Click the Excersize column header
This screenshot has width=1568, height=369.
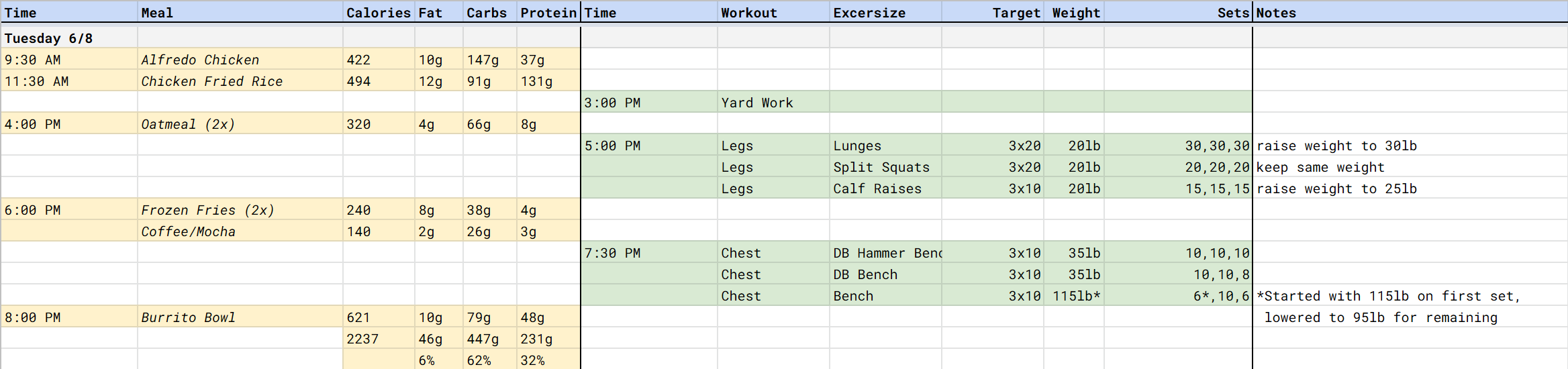point(869,13)
